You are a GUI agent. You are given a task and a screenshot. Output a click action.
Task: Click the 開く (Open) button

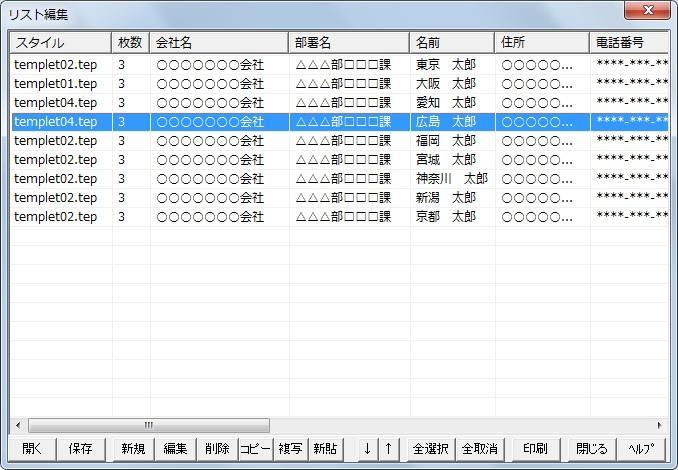click(x=32, y=449)
